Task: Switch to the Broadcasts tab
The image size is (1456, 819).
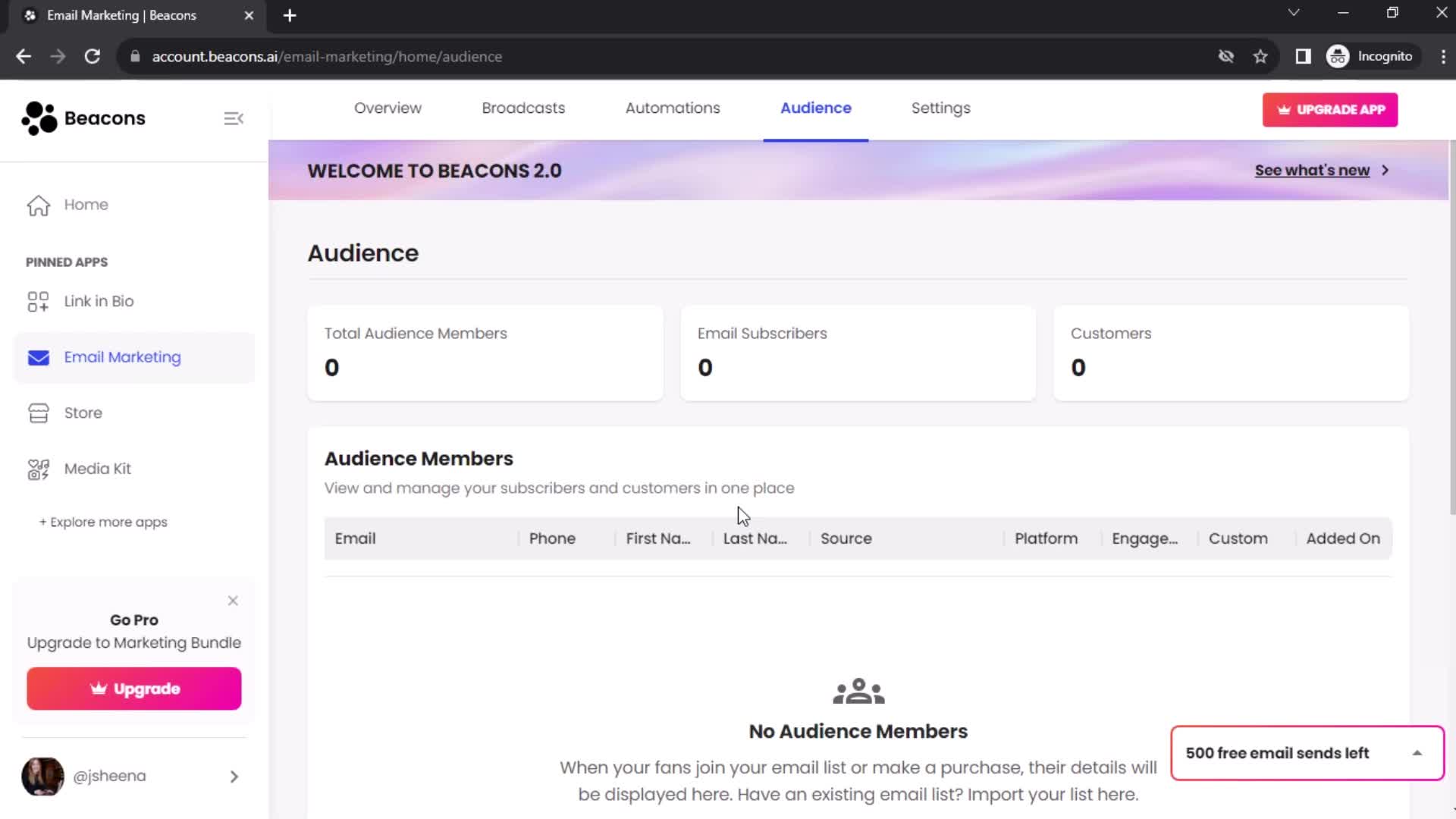Action: pos(523,108)
